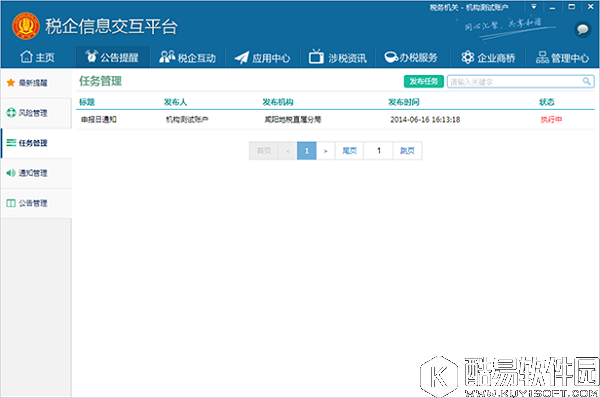600x398 pixels.
Task: Go to 主页 home tab
Action: click(38, 57)
